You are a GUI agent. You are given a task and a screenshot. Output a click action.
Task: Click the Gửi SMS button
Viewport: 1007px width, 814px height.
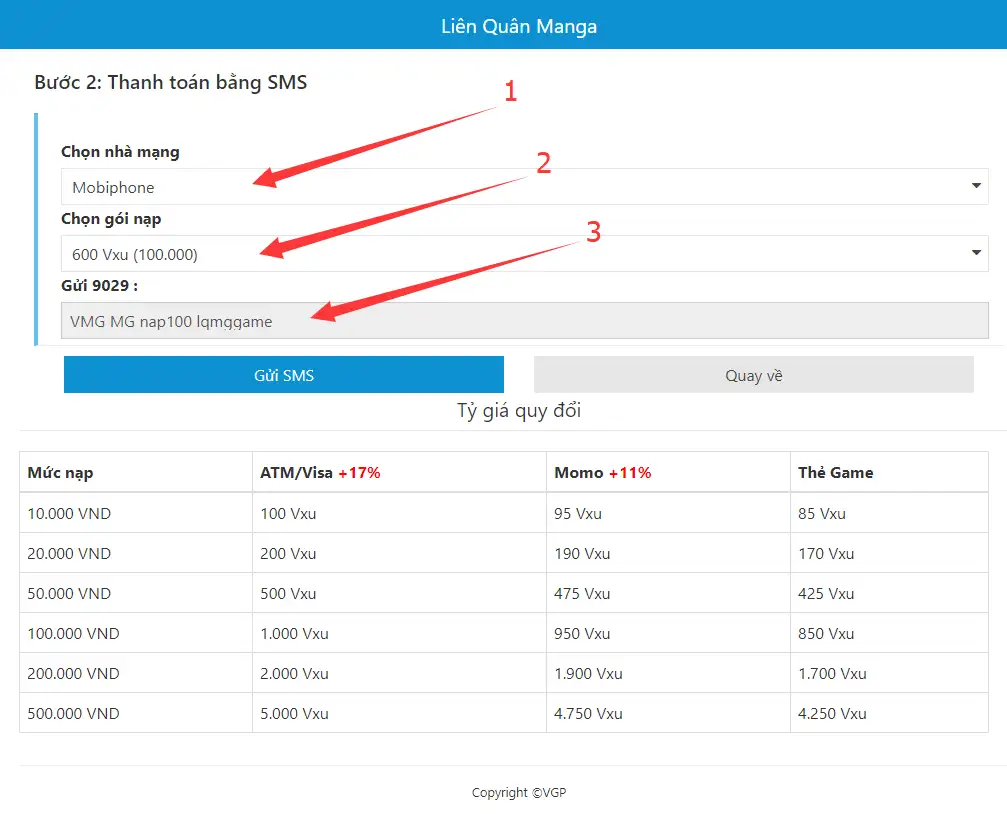284,375
